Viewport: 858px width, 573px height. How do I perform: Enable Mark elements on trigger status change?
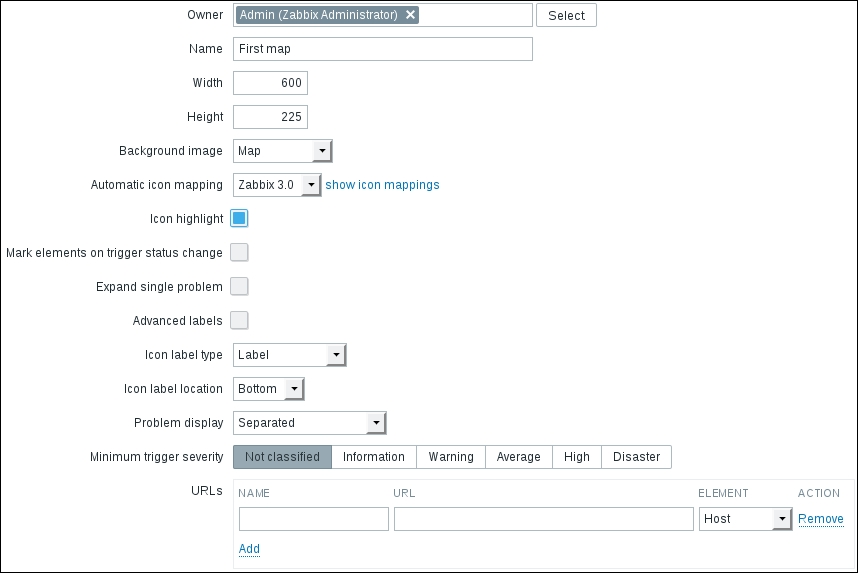239,252
